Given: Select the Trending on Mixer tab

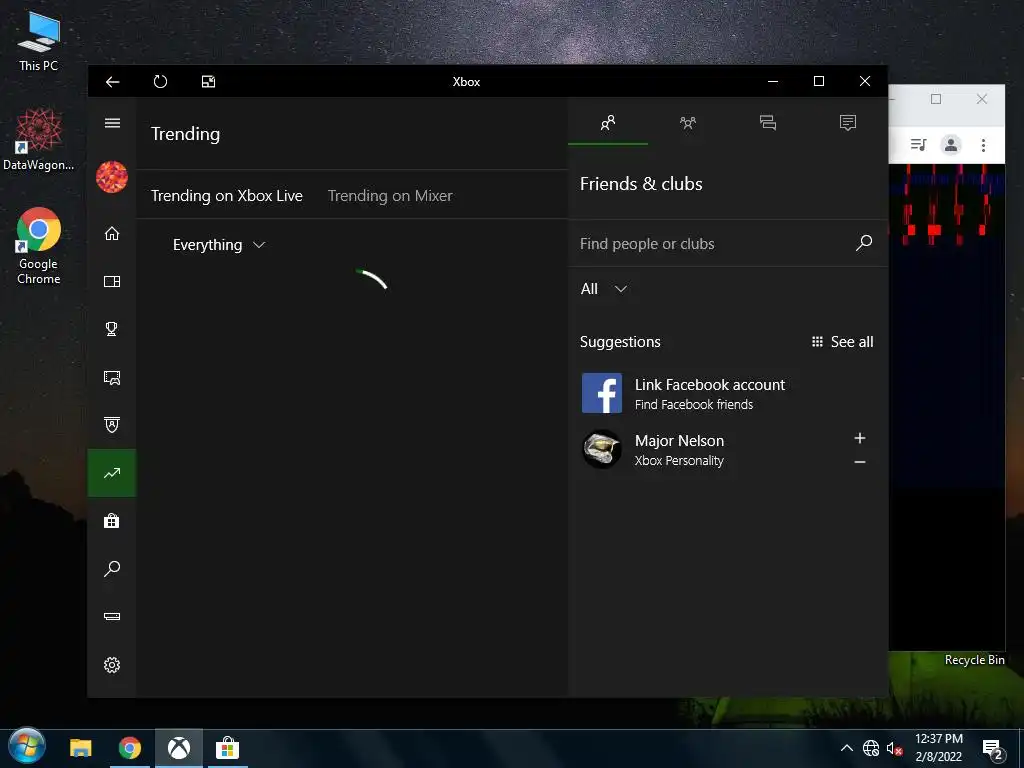Looking at the screenshot, I should [x=390, y=196].
